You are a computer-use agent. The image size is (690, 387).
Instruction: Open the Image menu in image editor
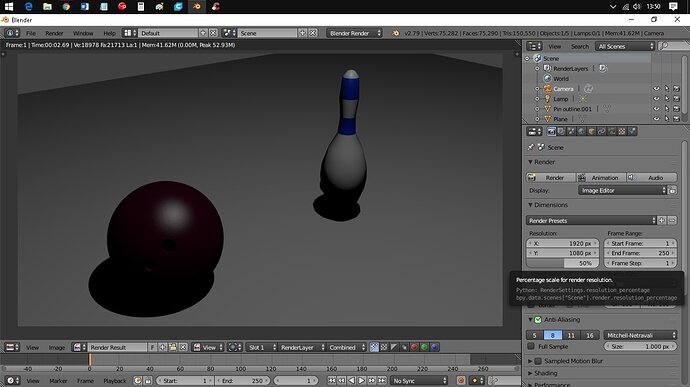[x=57, y=347]
